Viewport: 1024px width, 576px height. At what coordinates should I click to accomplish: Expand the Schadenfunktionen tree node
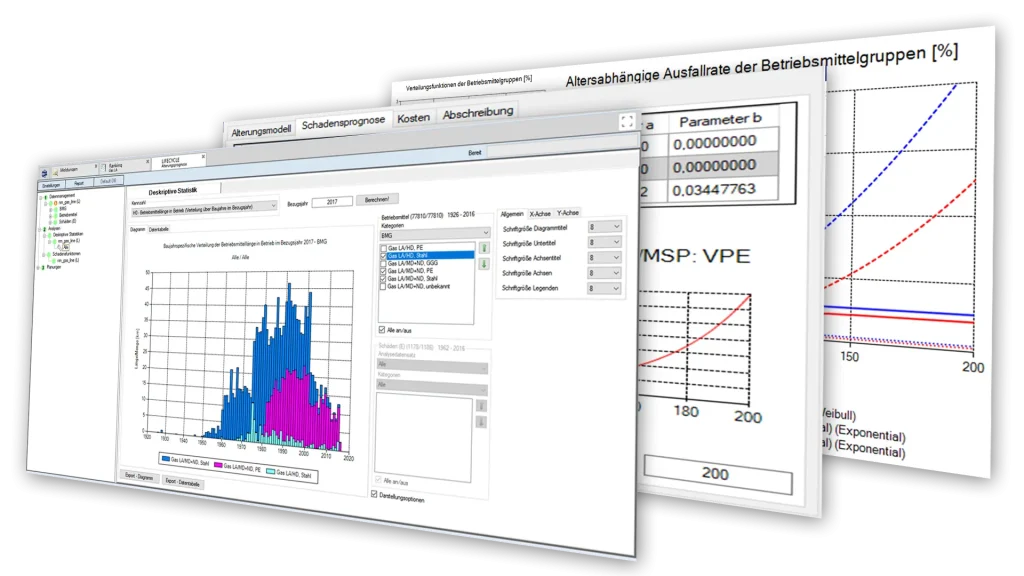point(44,254)
